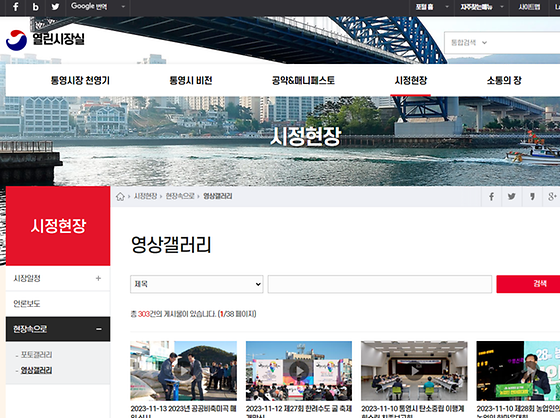The image size is (560, 418).
Task: Open the Twitter icon in top bar
Action: (x=55, y=7)
